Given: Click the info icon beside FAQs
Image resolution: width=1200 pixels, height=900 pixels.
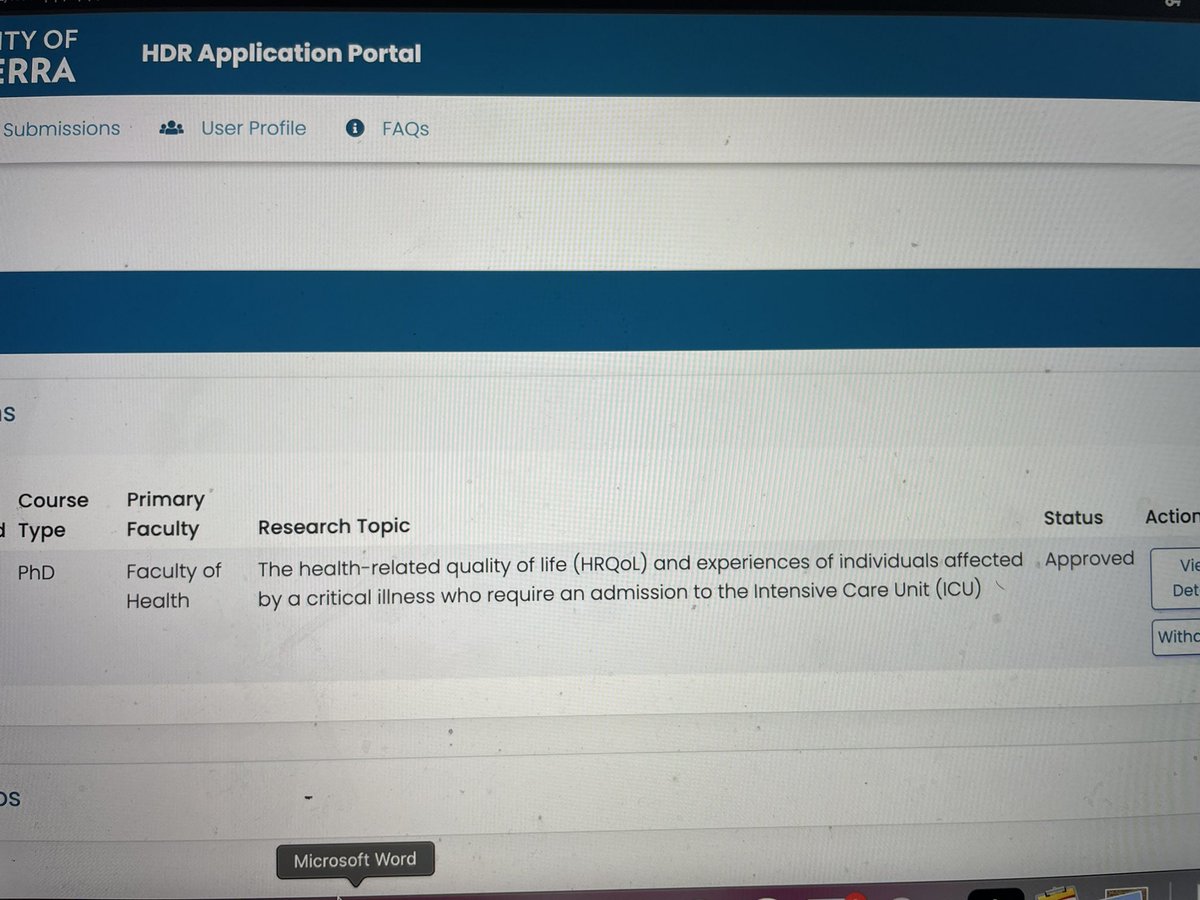Looking at the screenshot, I should click(x=354, y=128).
